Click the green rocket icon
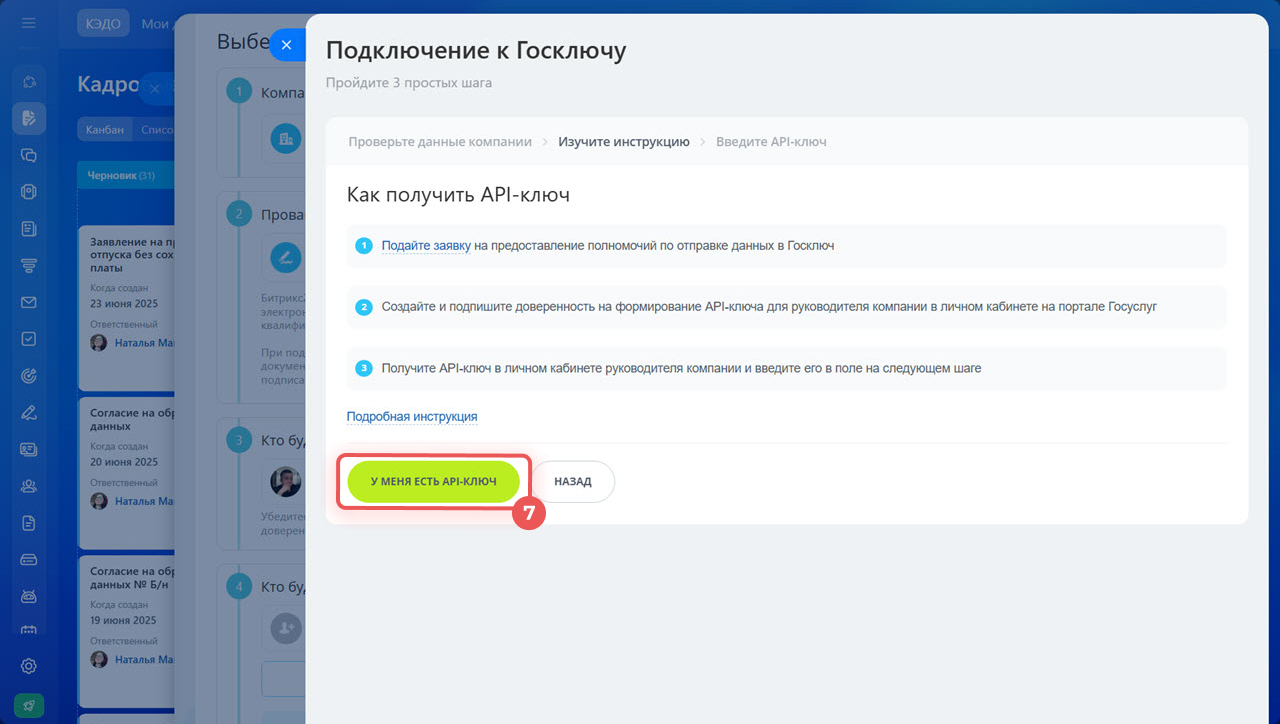This screenshot has height=724, width=1280. pyautogui.click(x=29, y=705)
